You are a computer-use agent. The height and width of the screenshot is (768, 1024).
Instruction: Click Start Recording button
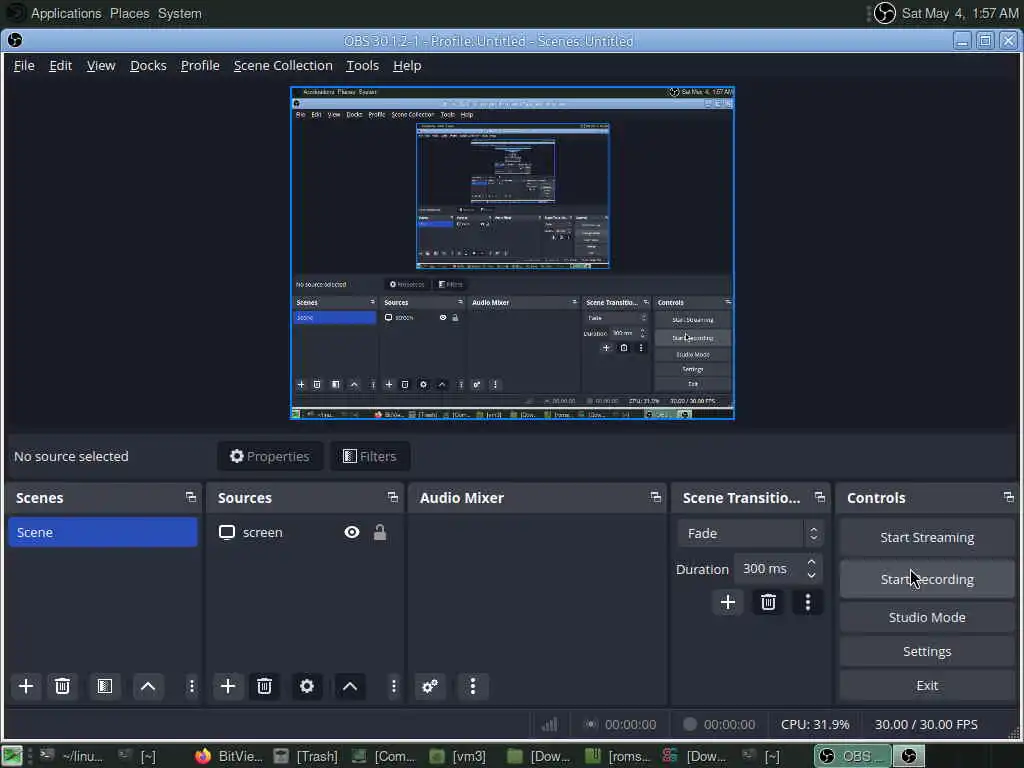pos(927,579)
